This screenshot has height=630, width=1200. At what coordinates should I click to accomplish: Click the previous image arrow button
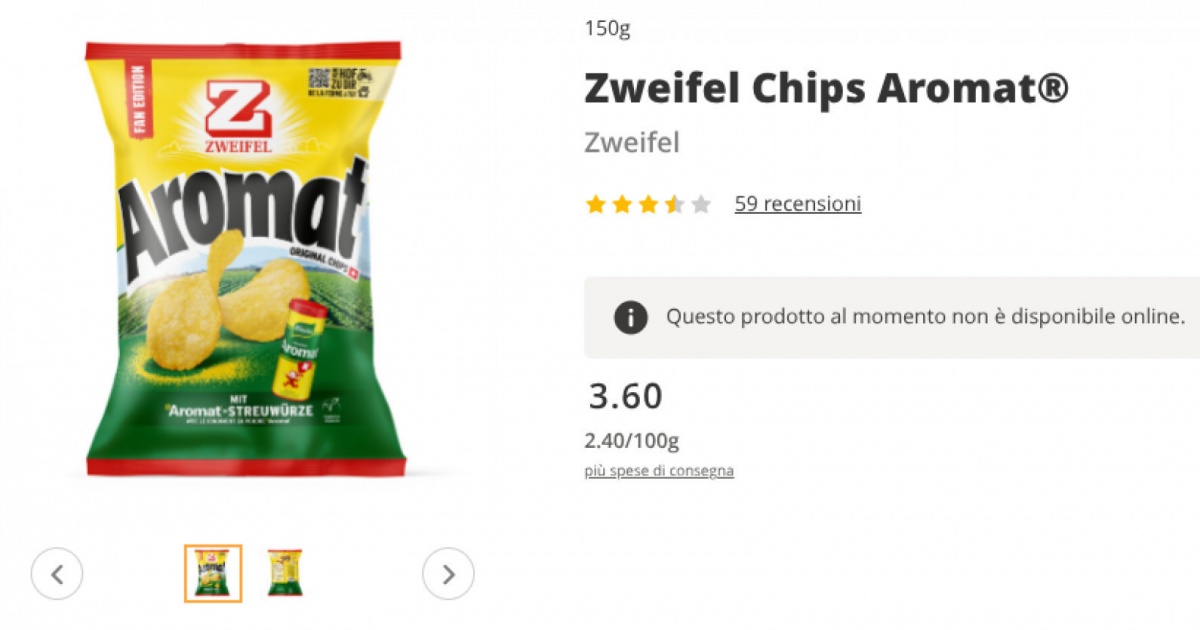(x=57, y=574)
